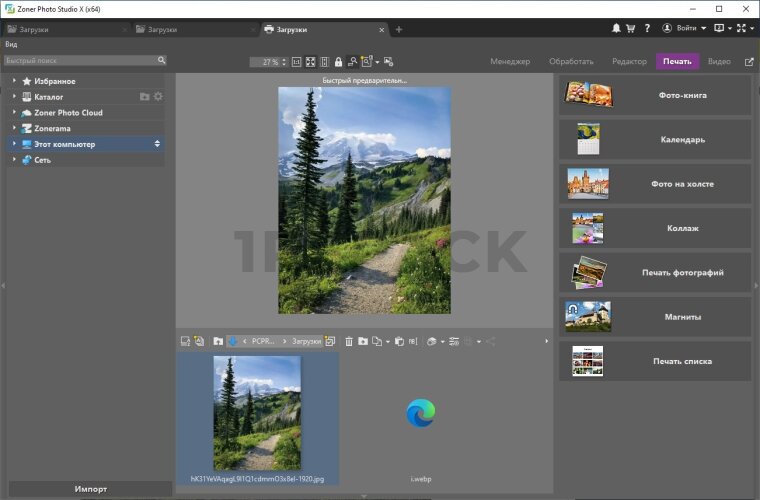The width and height of the screenshot is (760, 500).
Task: Click the external window icon beside Видео
Action: tap(749, 62)
